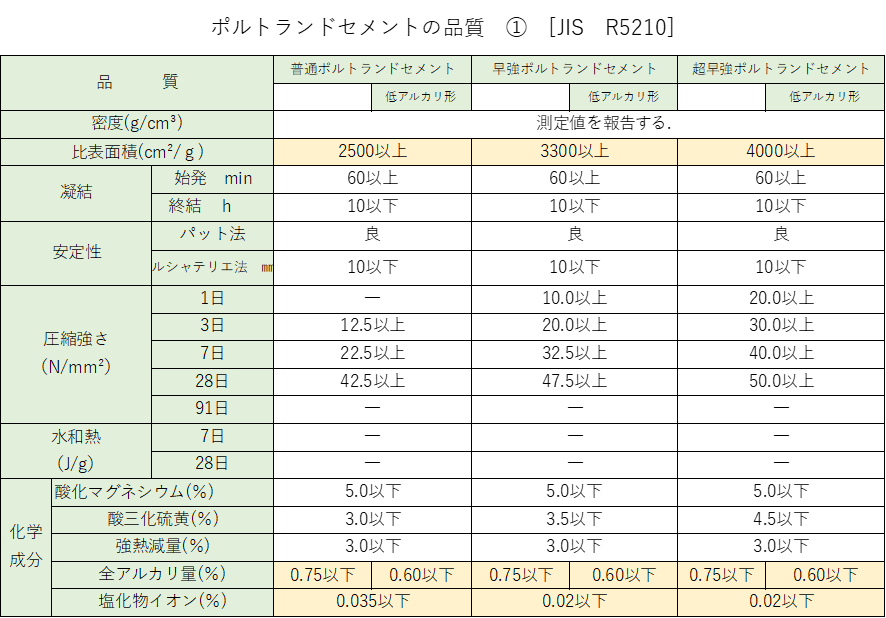This screenshot has width=886, height=618.
Task: Click the 4000以上 value cell
Action: pyautogui.click(x=781, y=152)
